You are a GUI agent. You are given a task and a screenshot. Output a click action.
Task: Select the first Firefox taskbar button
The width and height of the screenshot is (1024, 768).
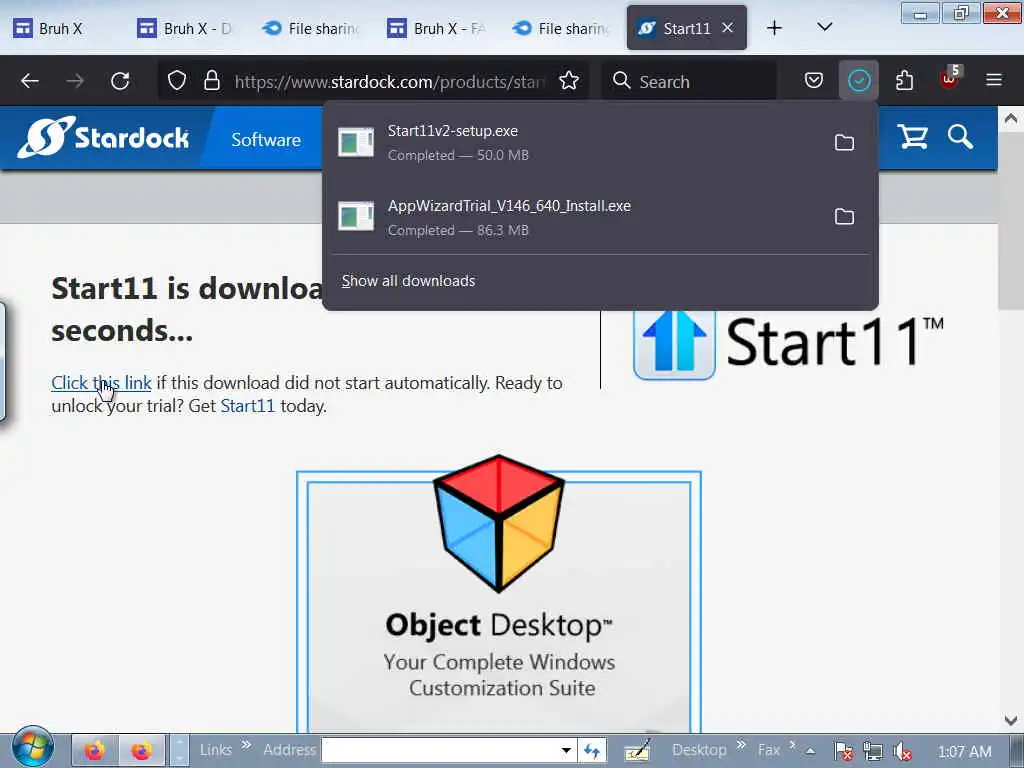95,750
